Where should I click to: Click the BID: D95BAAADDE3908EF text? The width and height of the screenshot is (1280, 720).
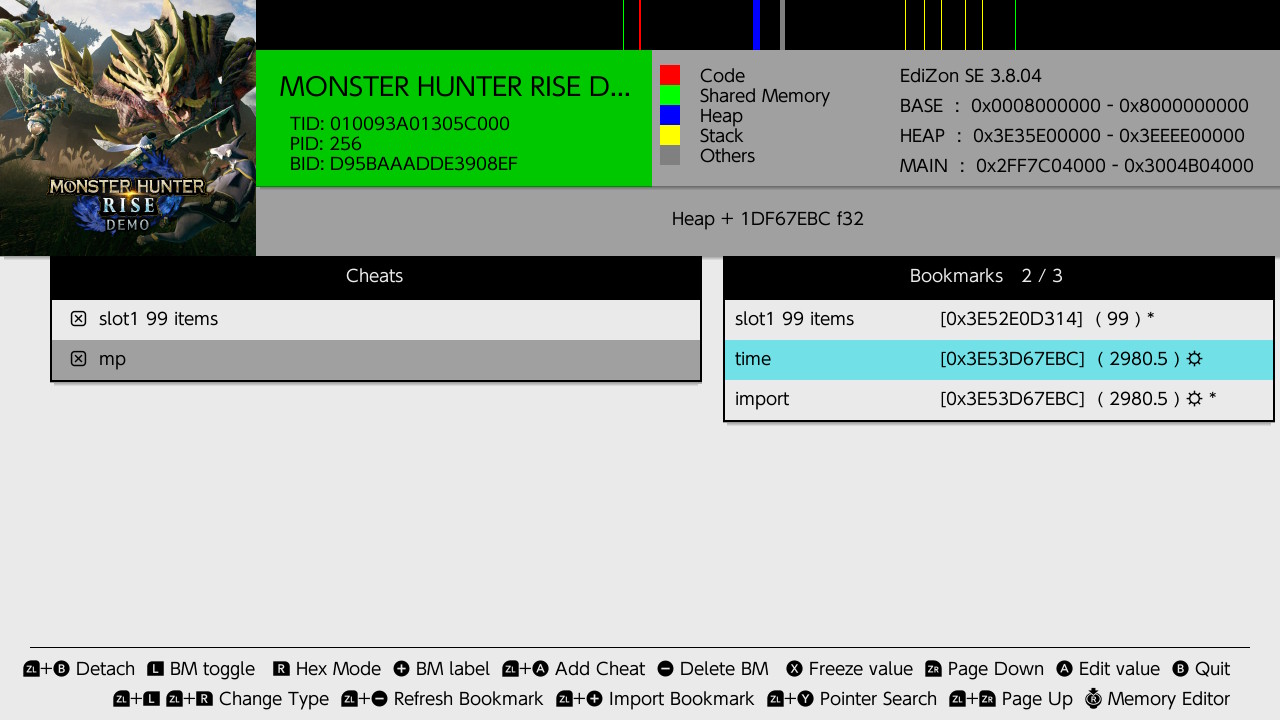(x=404, y=164)
